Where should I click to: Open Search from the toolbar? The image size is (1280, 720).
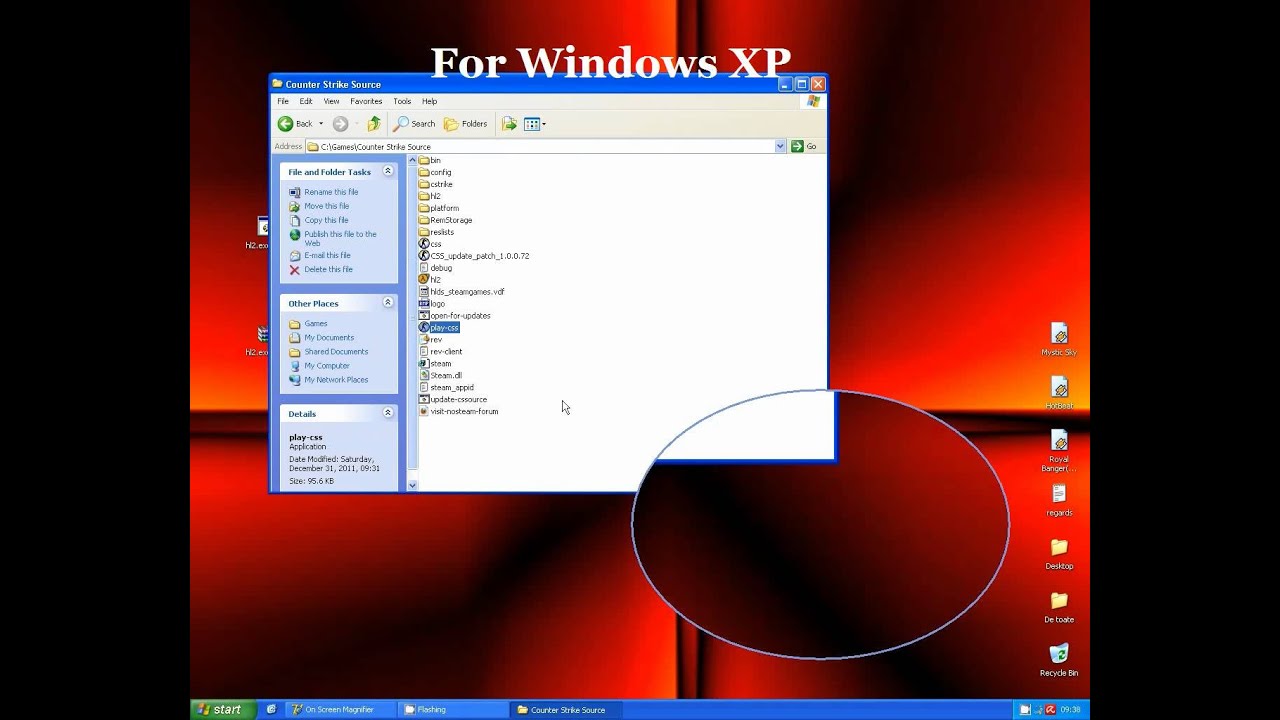(x=414, y=124)
